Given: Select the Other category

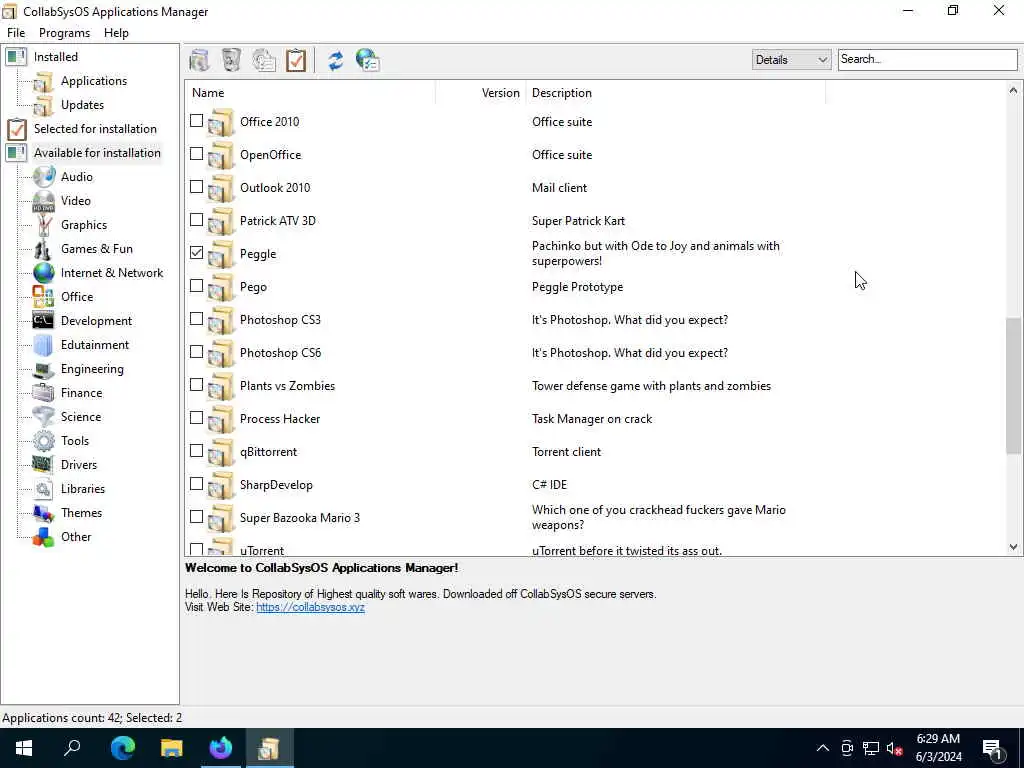Looking at the screenshot, I should tap(76, 537).
